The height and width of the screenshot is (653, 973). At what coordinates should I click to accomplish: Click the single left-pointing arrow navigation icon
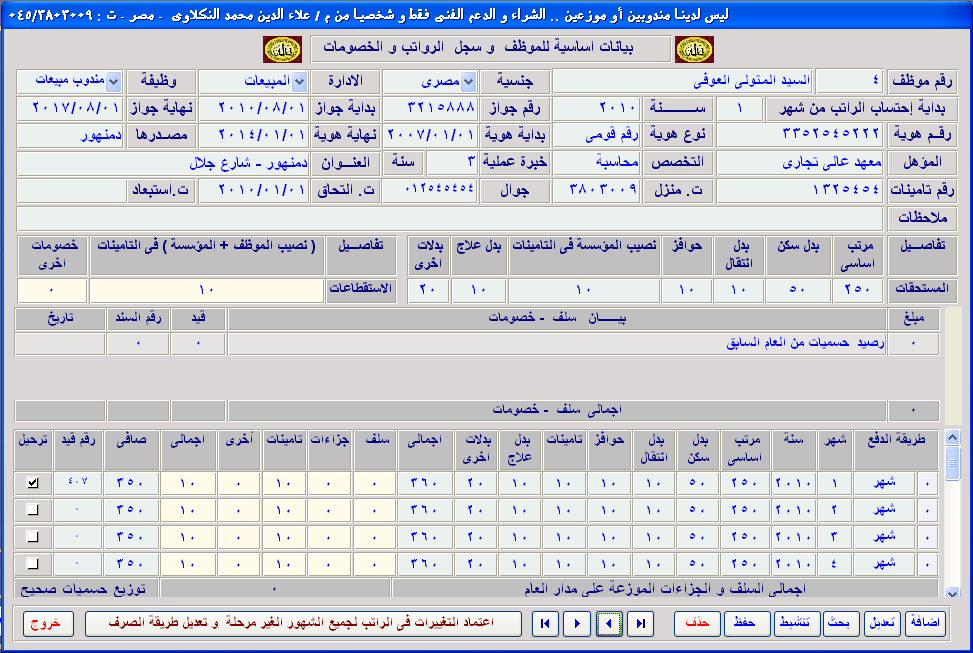pos(609,623)
